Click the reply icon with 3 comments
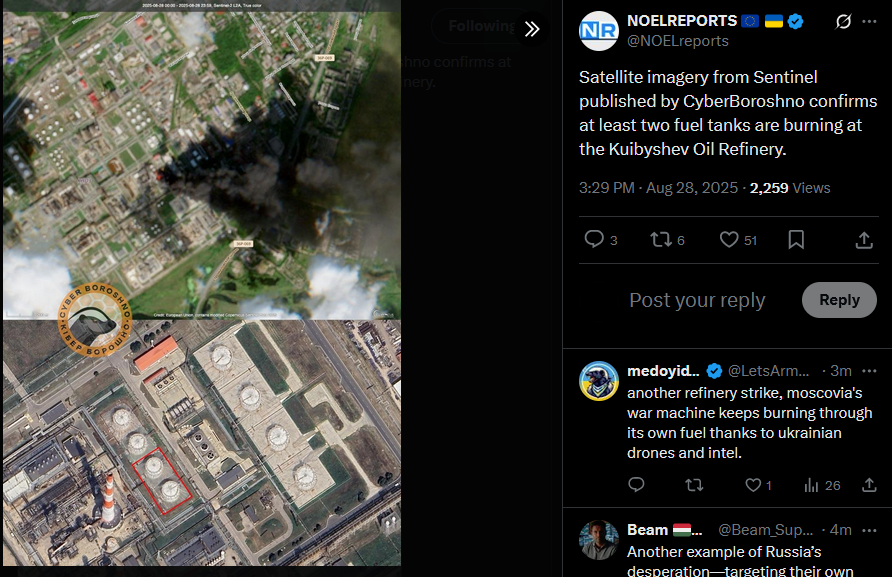Image resolution: width=892 pixels, height=577 pixels. pyautogui.click(x=594, y=239)
